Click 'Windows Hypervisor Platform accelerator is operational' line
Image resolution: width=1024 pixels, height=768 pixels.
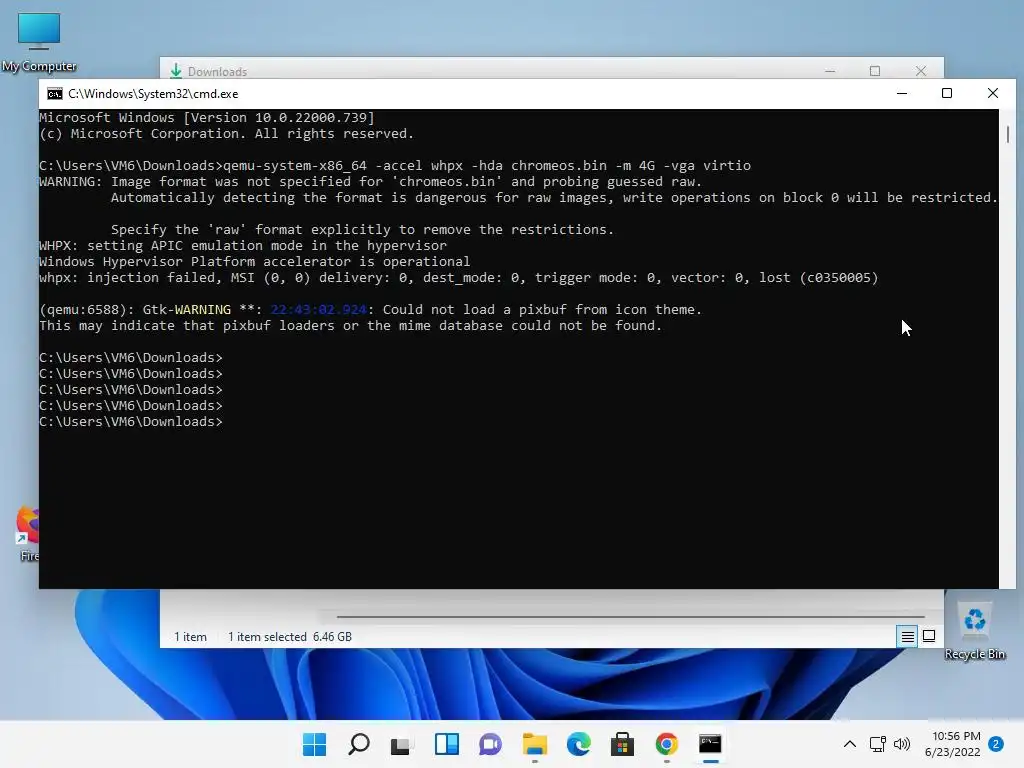[255, 262]
